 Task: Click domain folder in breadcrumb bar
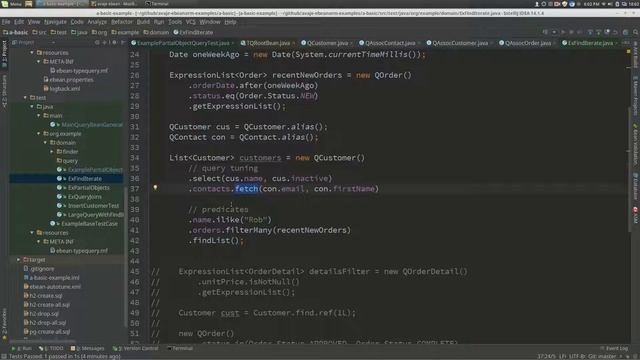click(x=156, y=32)
